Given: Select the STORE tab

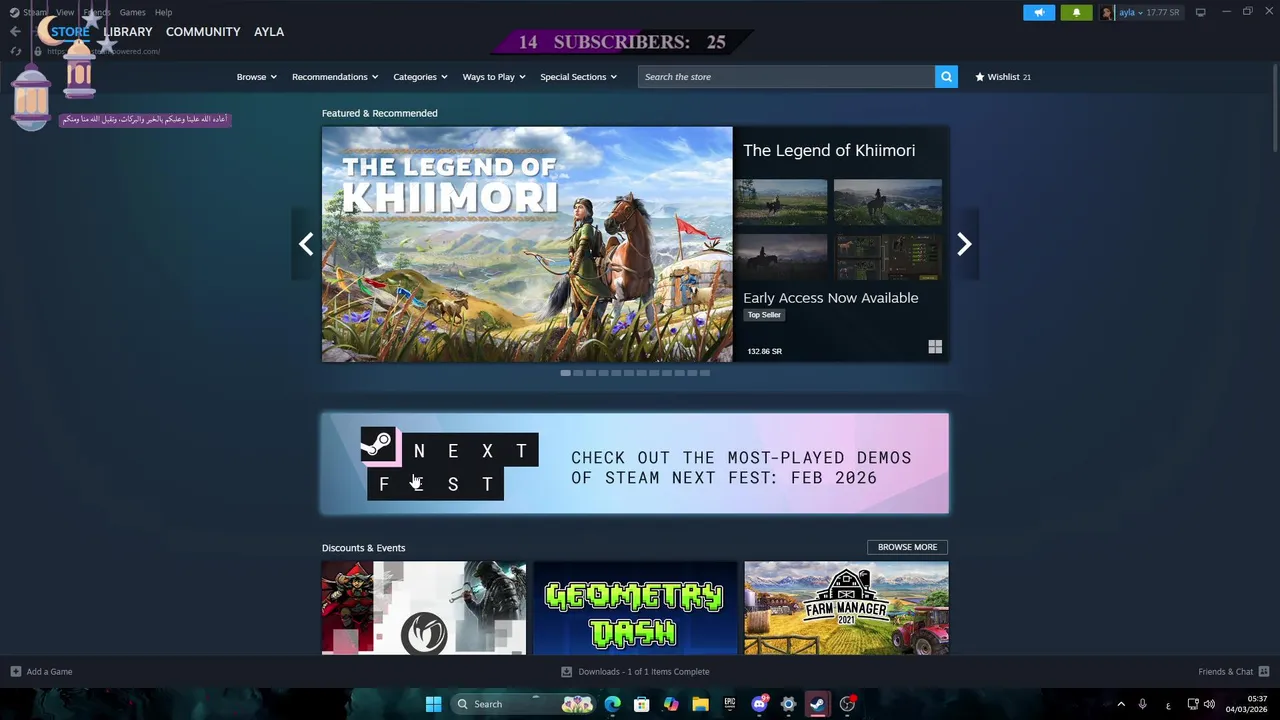Looking at the screenshot, I should [x=70, y=32].
